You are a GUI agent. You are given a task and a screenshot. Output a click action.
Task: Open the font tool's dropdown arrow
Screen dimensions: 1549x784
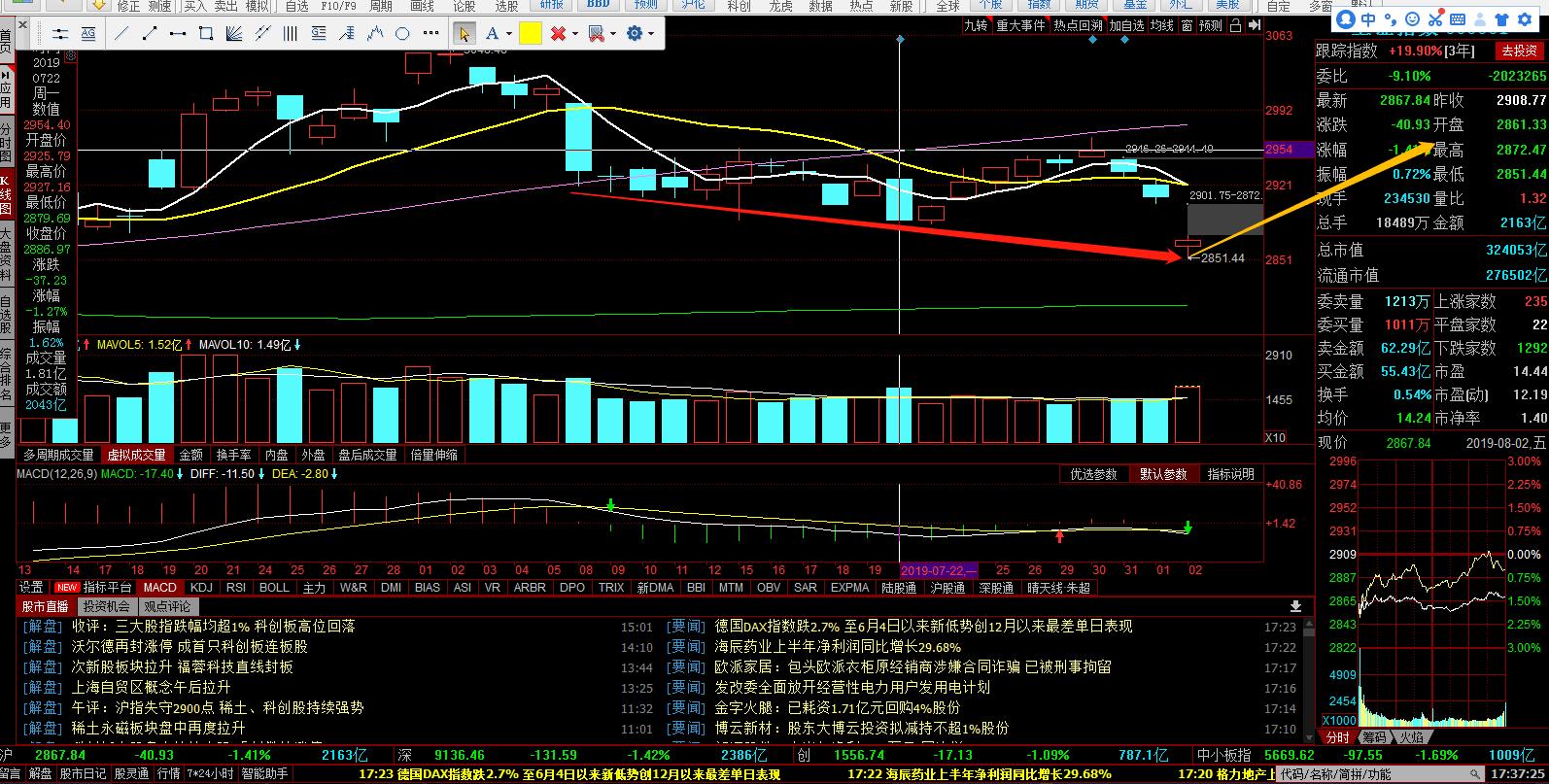pyautogui.click(x=507, y=34)
